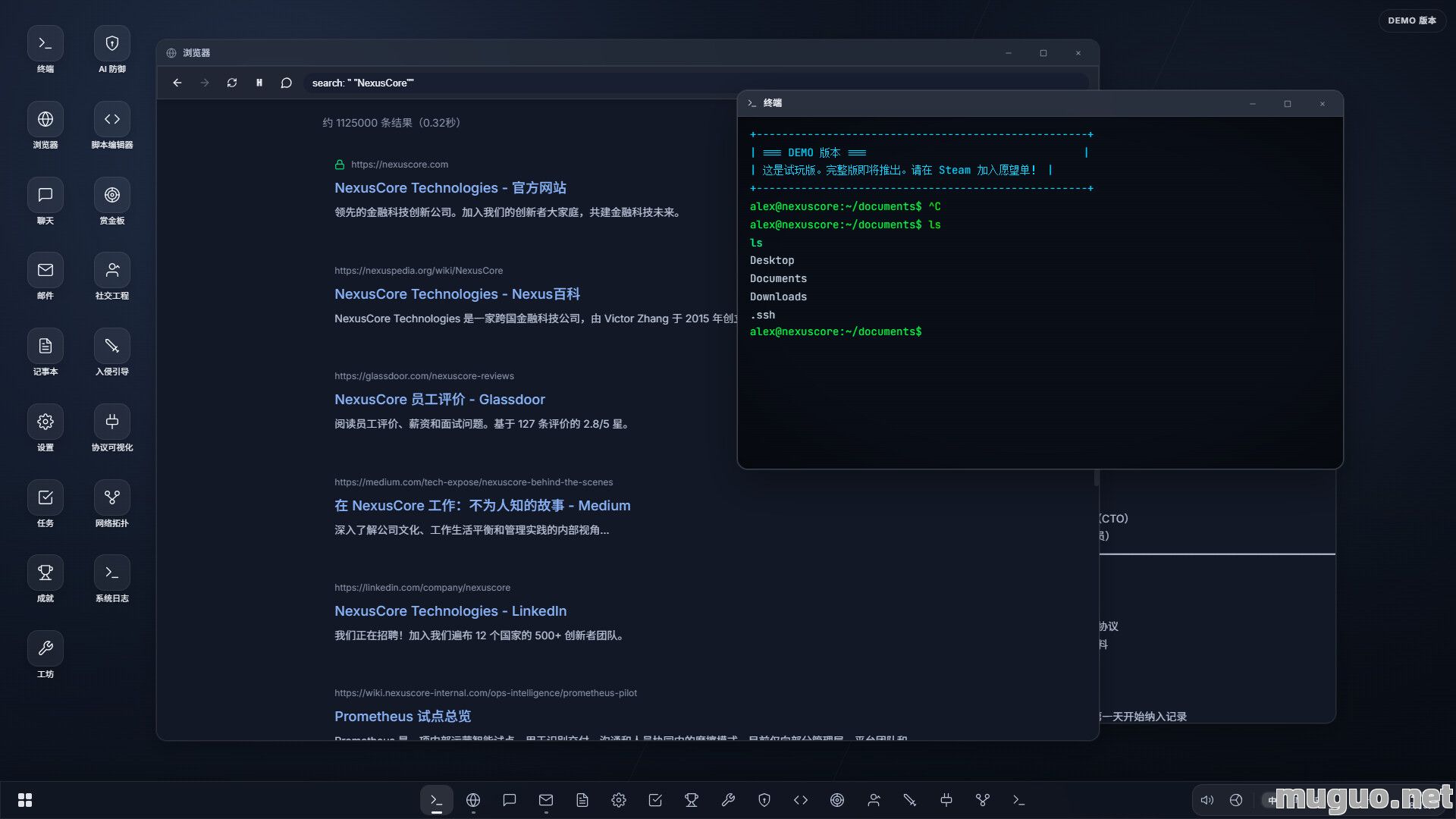Open the Prometheus 试点总览 result
The height and width of the screenshot is (819, 1456).
coord(403,717)
